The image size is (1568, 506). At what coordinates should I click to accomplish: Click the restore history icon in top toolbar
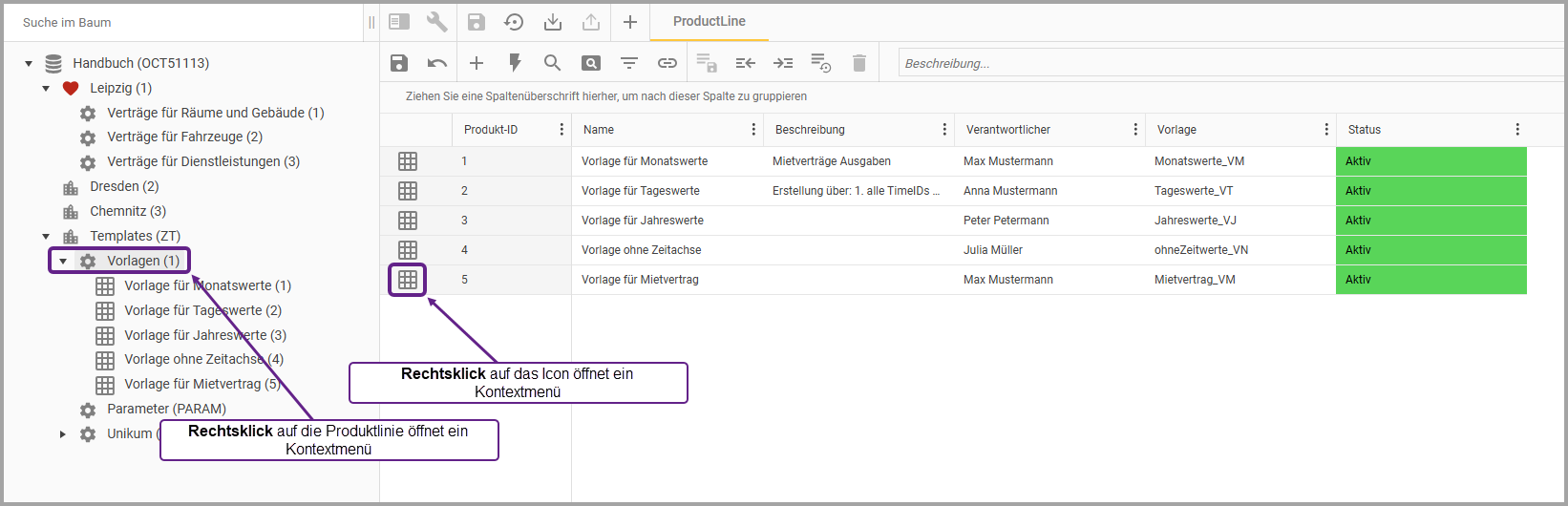pyautogui.click(x=514, y=22)
